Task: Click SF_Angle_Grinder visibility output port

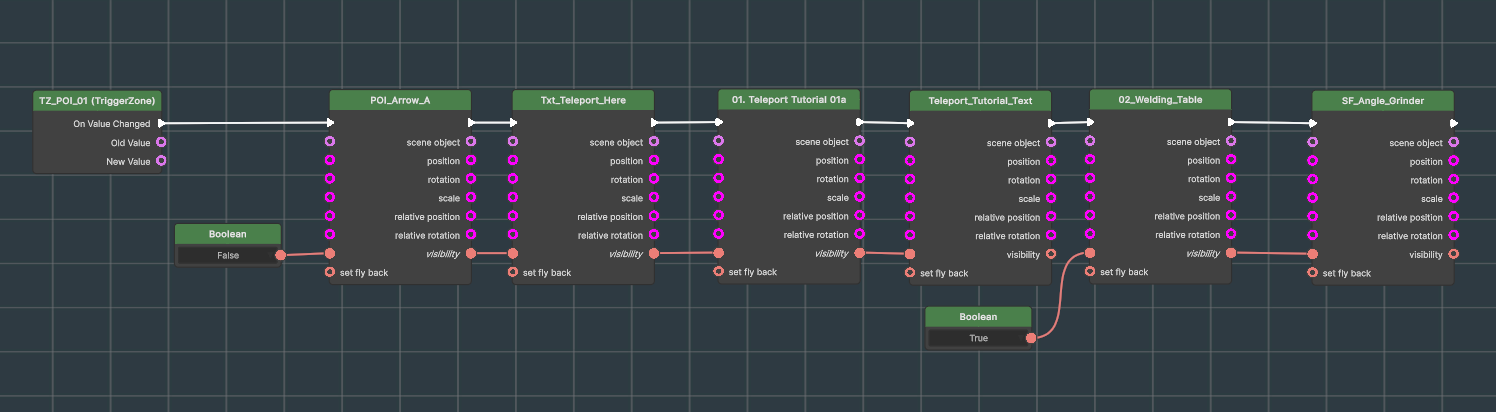Action: (1453, 255)
